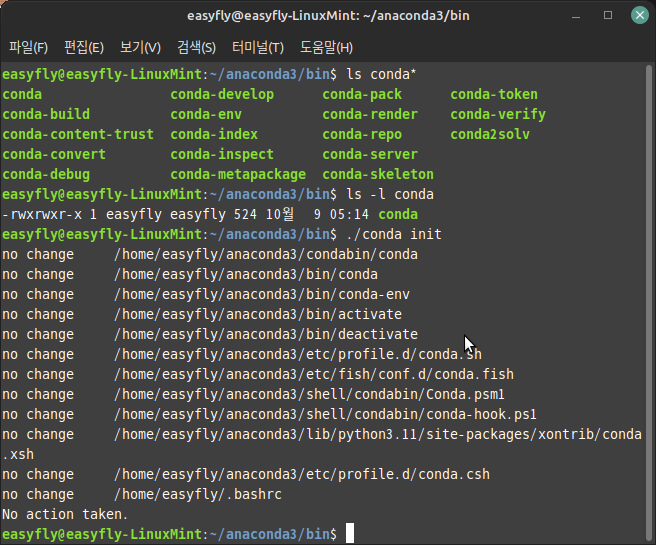Click the path ending in profile.d/conda.sh
Viewport: 656px width, 545px height.
pos(298,355)
